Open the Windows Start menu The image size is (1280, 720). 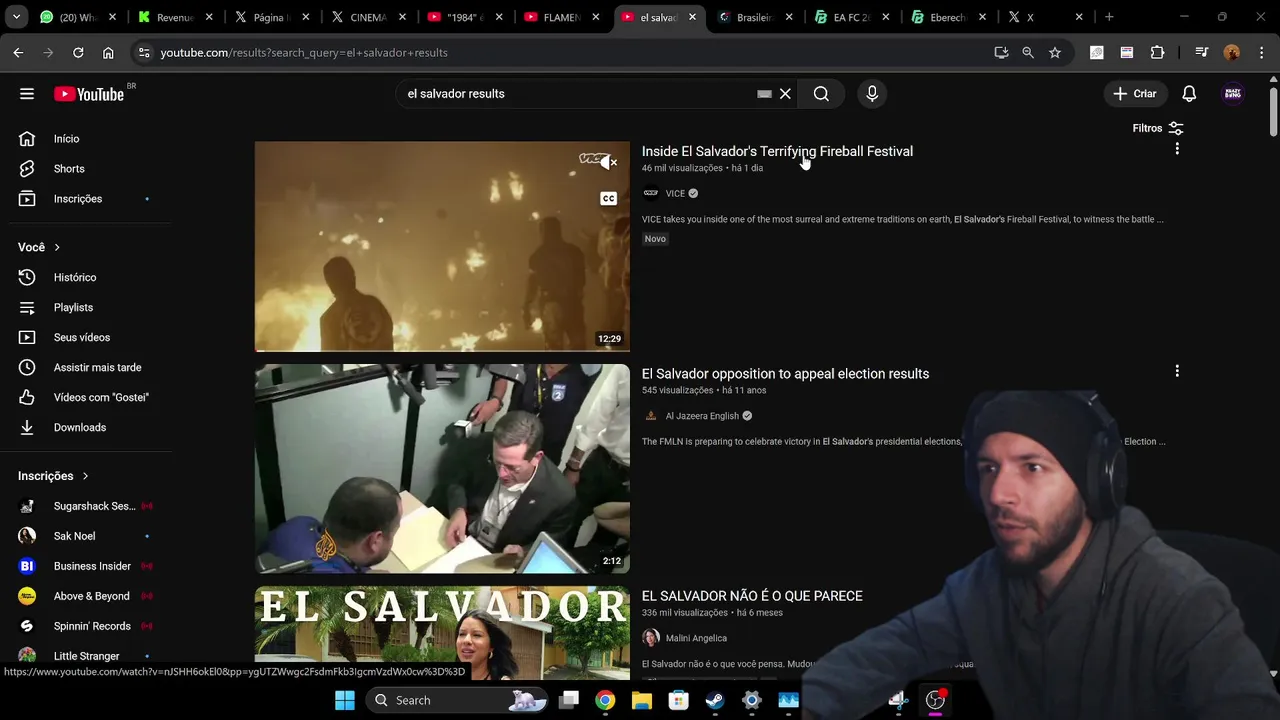345,700
